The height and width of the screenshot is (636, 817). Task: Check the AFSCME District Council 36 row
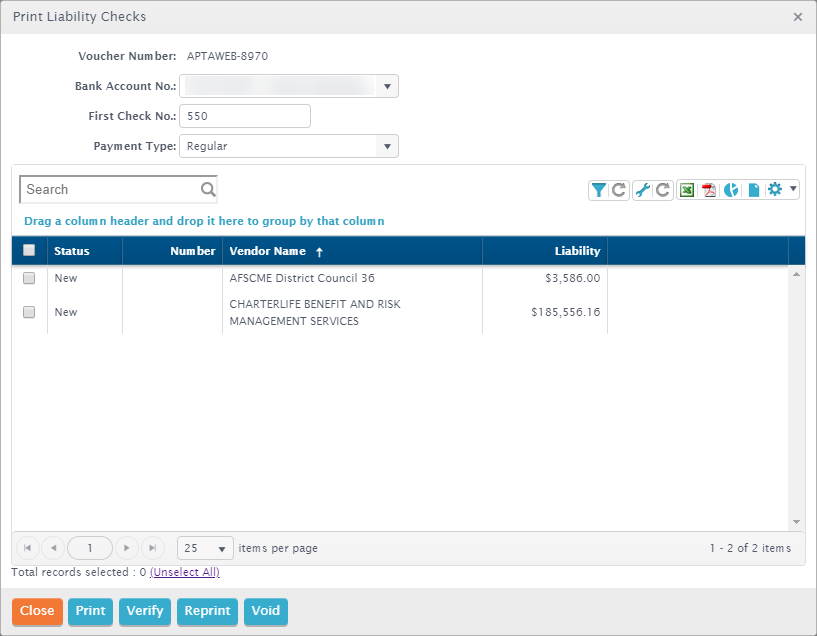pos(29,278)
